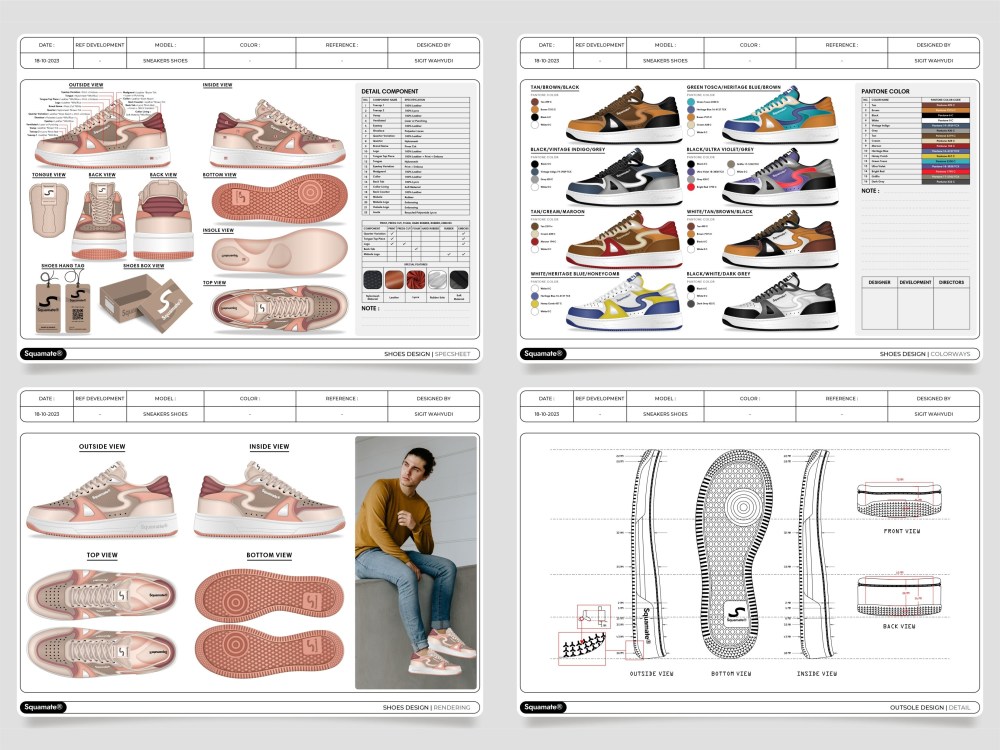1000x750 pixels.
Task: Select the Black/White/Dark Grey sneaker
Action: [779, 302]
